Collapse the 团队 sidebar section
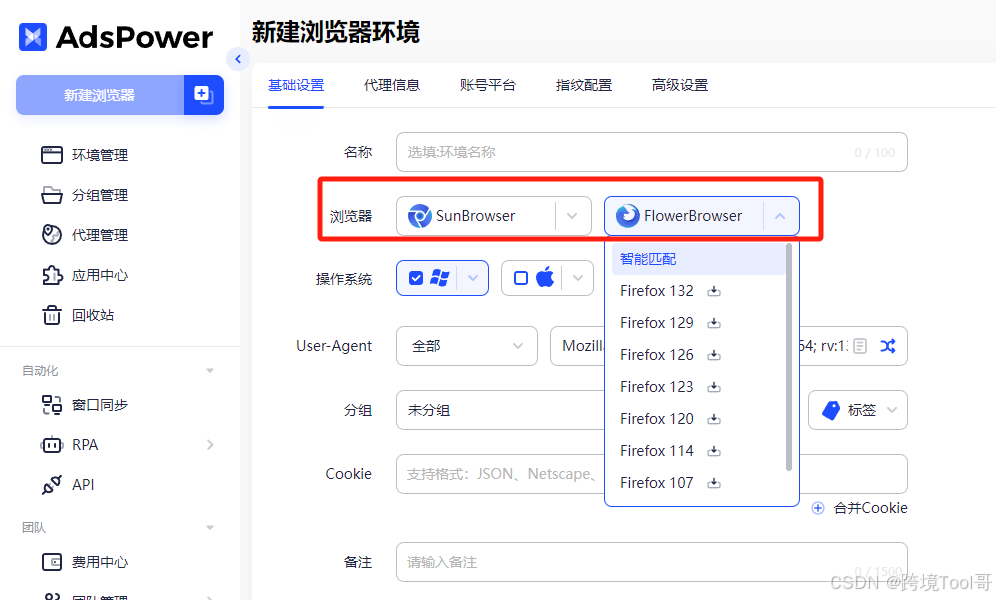996x600 pixels. tap(210, 528)
